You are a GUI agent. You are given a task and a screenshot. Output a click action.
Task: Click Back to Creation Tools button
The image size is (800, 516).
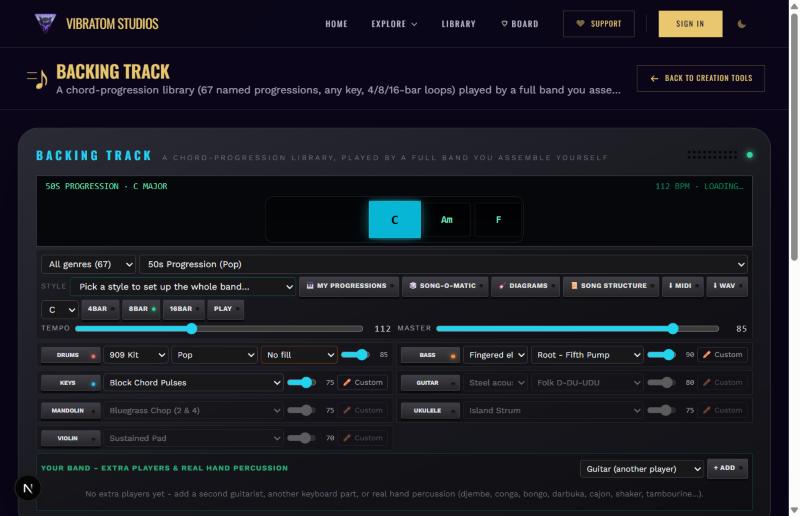point(701,78)
